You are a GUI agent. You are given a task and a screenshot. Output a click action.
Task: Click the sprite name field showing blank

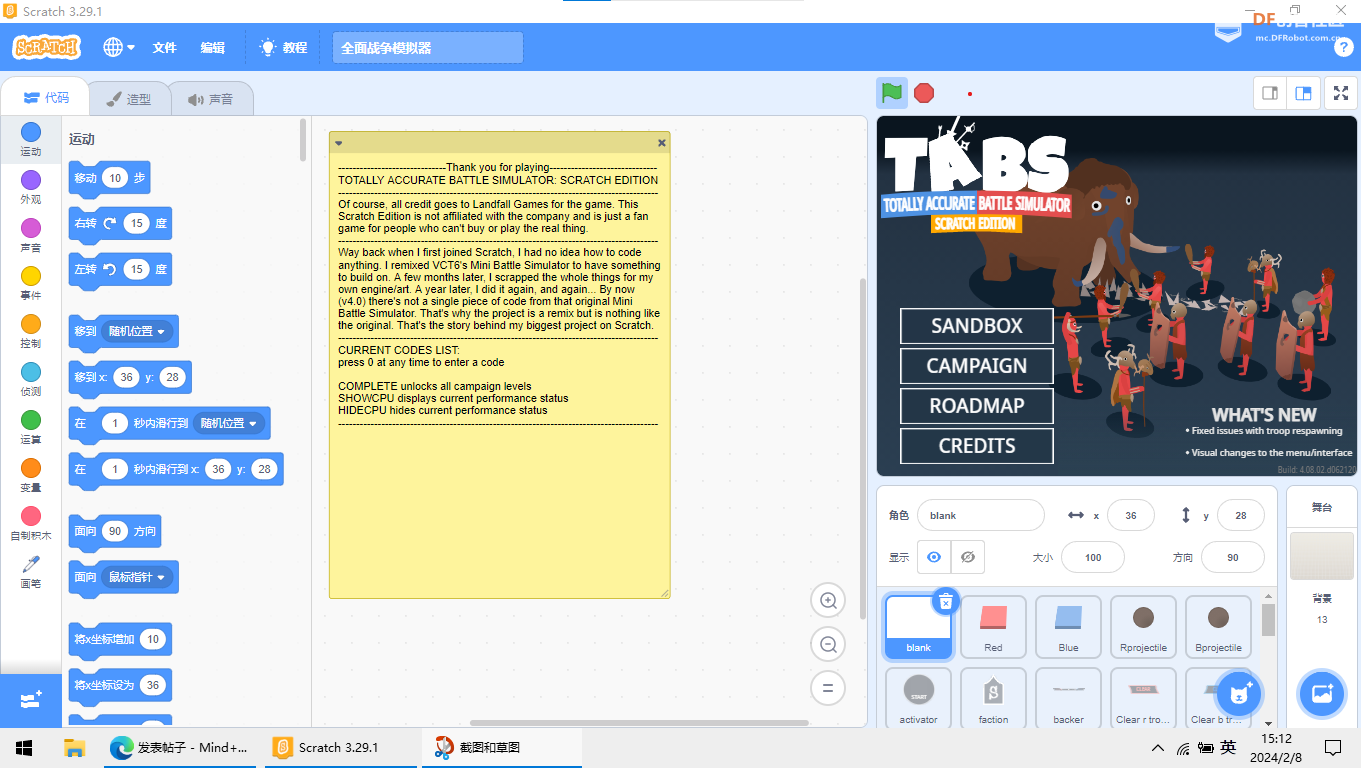(x=980, y=515)
